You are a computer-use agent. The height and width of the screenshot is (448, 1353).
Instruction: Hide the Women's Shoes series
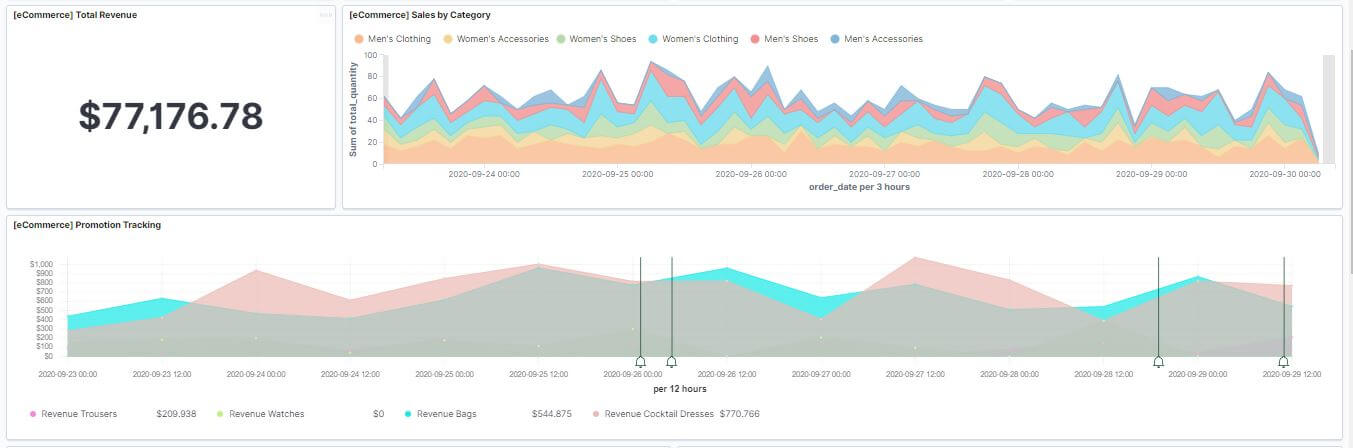pyautogui.click(x=604, y=39)
